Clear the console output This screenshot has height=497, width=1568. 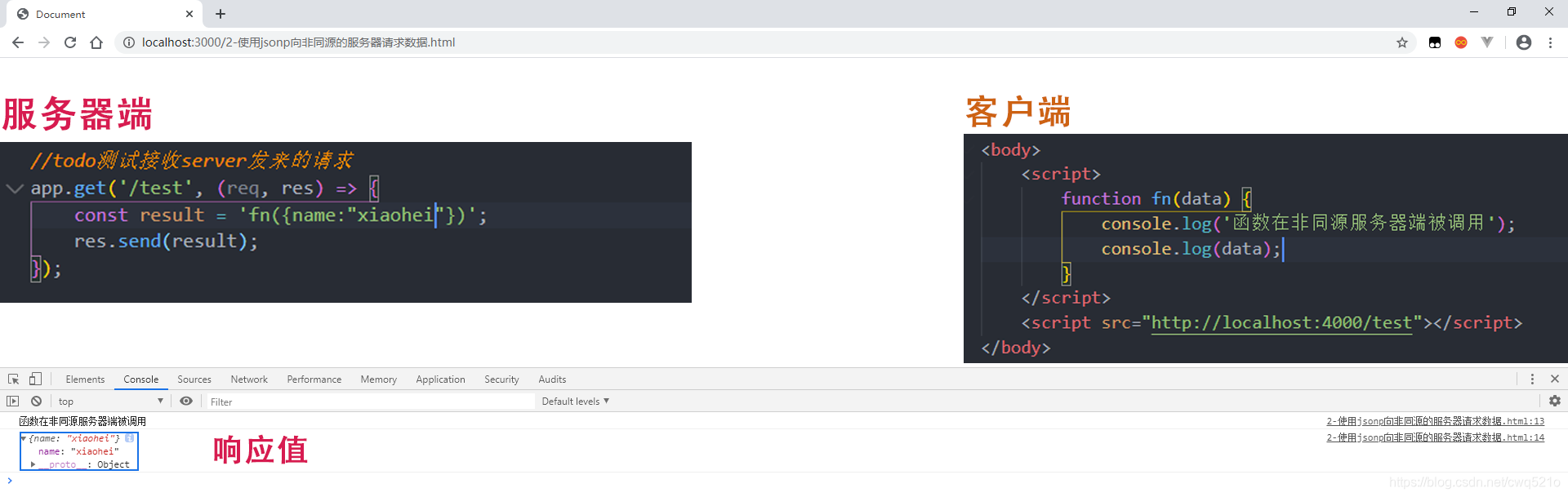[37, 402]
